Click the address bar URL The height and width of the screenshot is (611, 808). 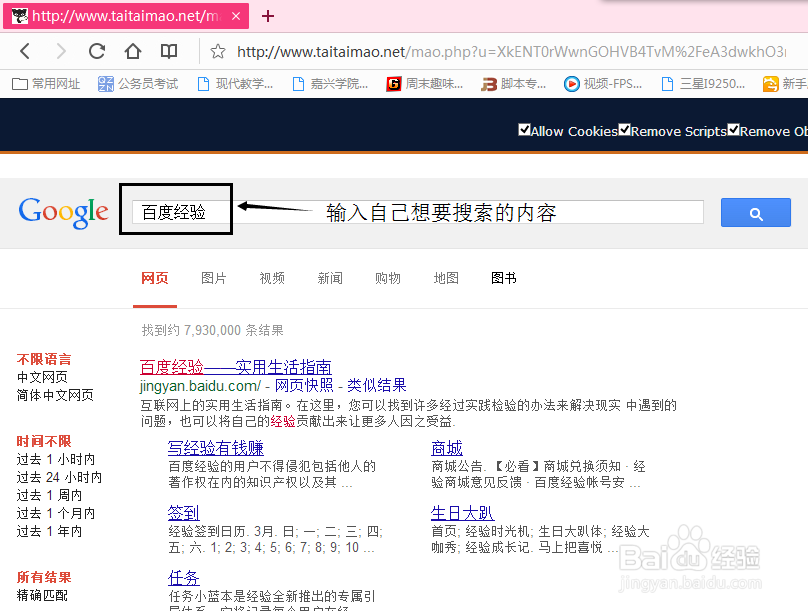pyautogui.click(x=511, y=52)
